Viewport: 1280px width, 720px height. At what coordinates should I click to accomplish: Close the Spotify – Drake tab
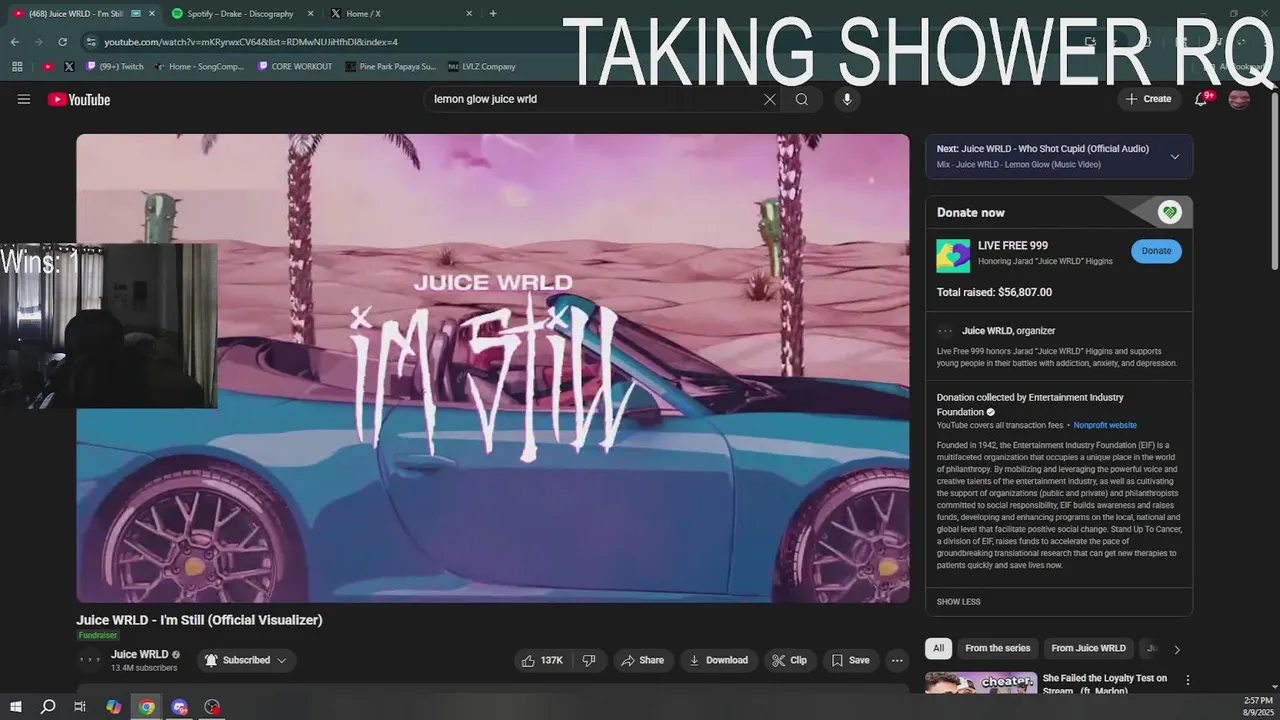309,14
